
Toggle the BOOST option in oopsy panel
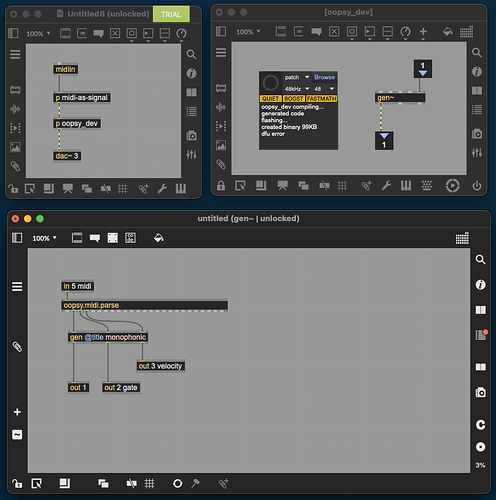[293, 99]
